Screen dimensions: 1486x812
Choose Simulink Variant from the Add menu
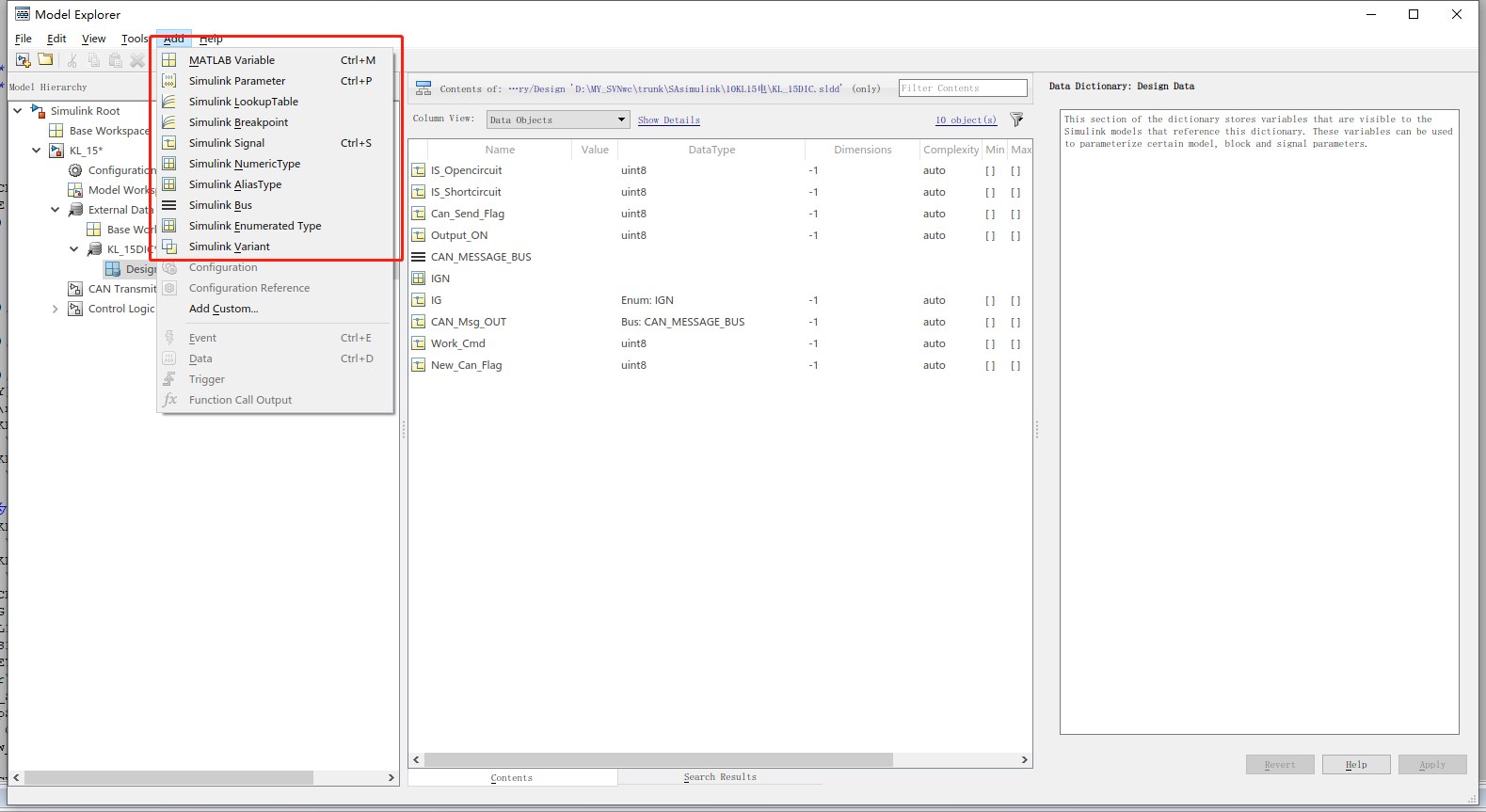click(275, 247)
